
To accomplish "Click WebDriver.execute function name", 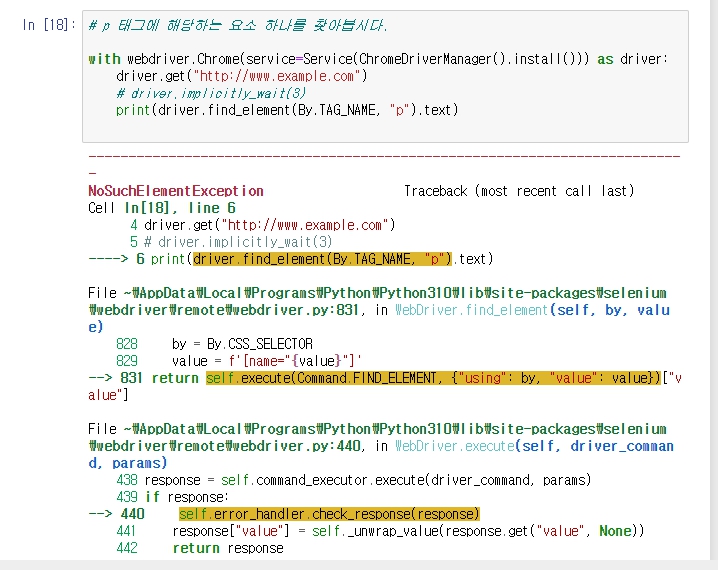I will (x=455, y=446).
